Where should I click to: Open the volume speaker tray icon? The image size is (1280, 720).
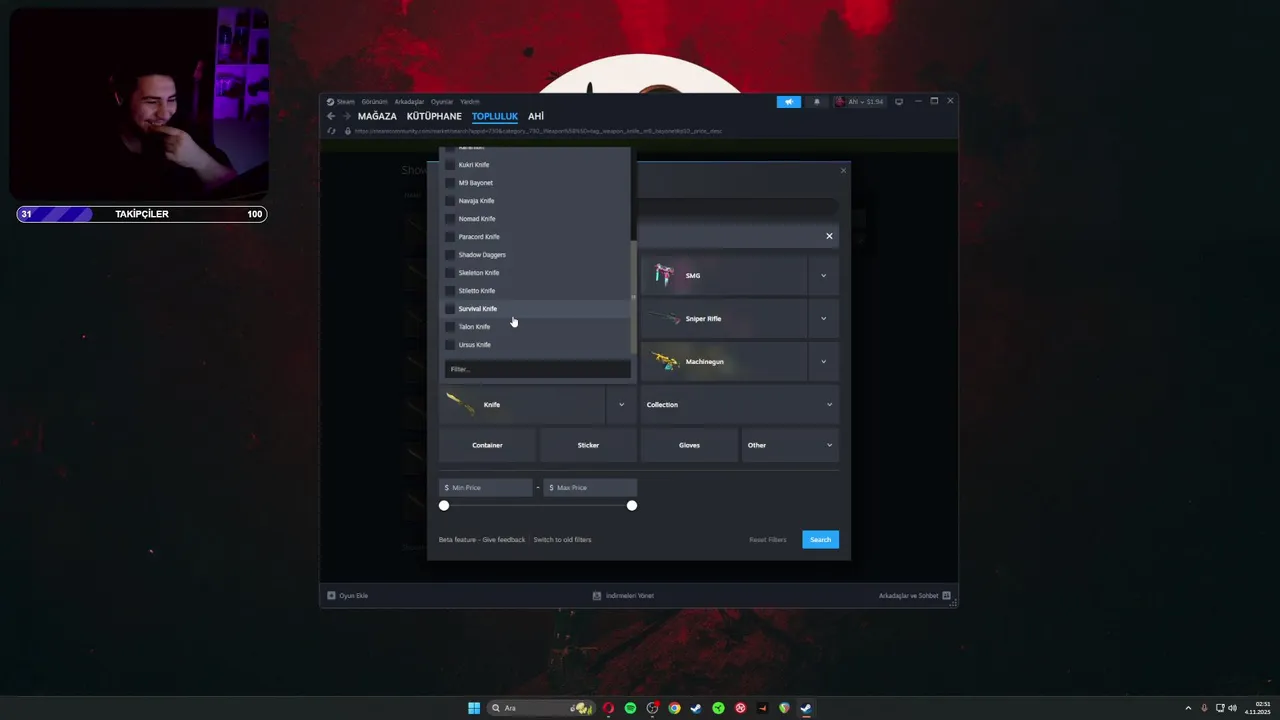[1232, 708]
